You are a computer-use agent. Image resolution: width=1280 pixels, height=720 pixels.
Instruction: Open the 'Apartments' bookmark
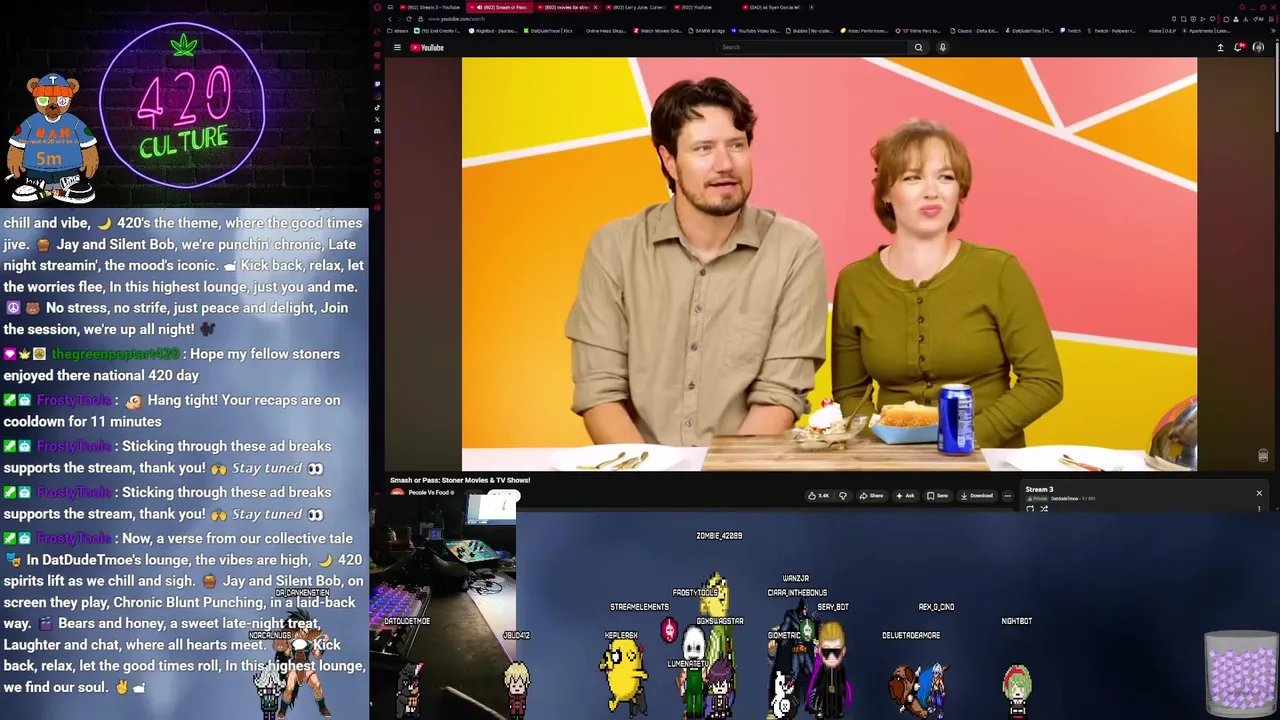point(1208,31)
